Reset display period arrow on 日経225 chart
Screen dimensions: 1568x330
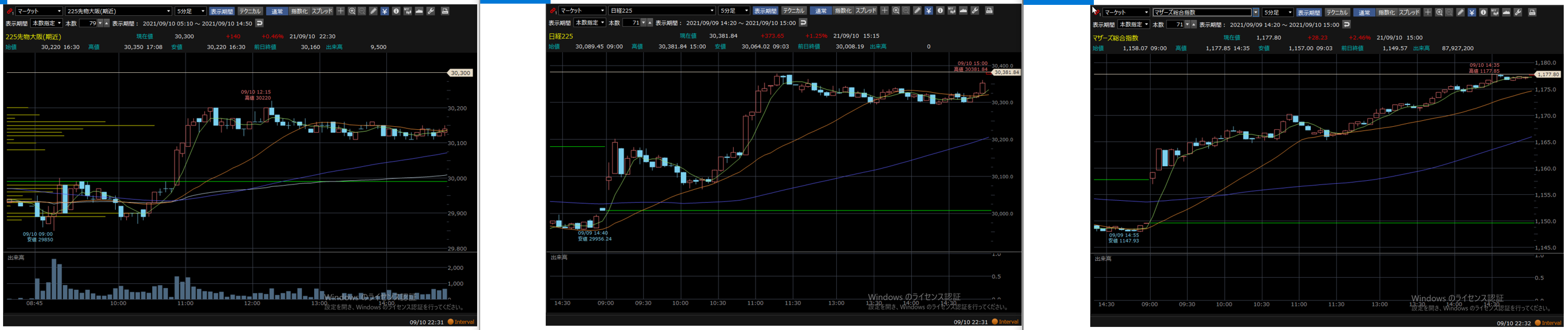point(803,22)
